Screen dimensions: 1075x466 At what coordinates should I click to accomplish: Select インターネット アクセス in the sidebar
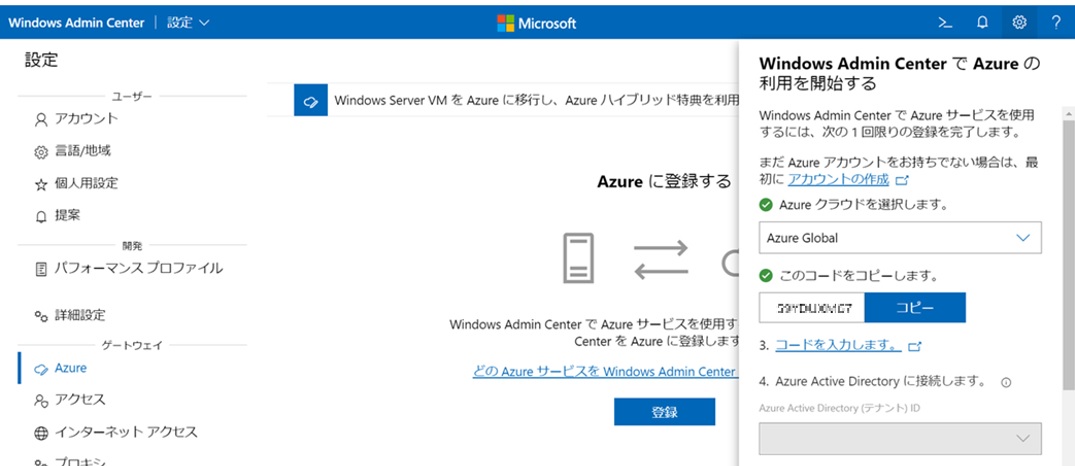point(125,432)
